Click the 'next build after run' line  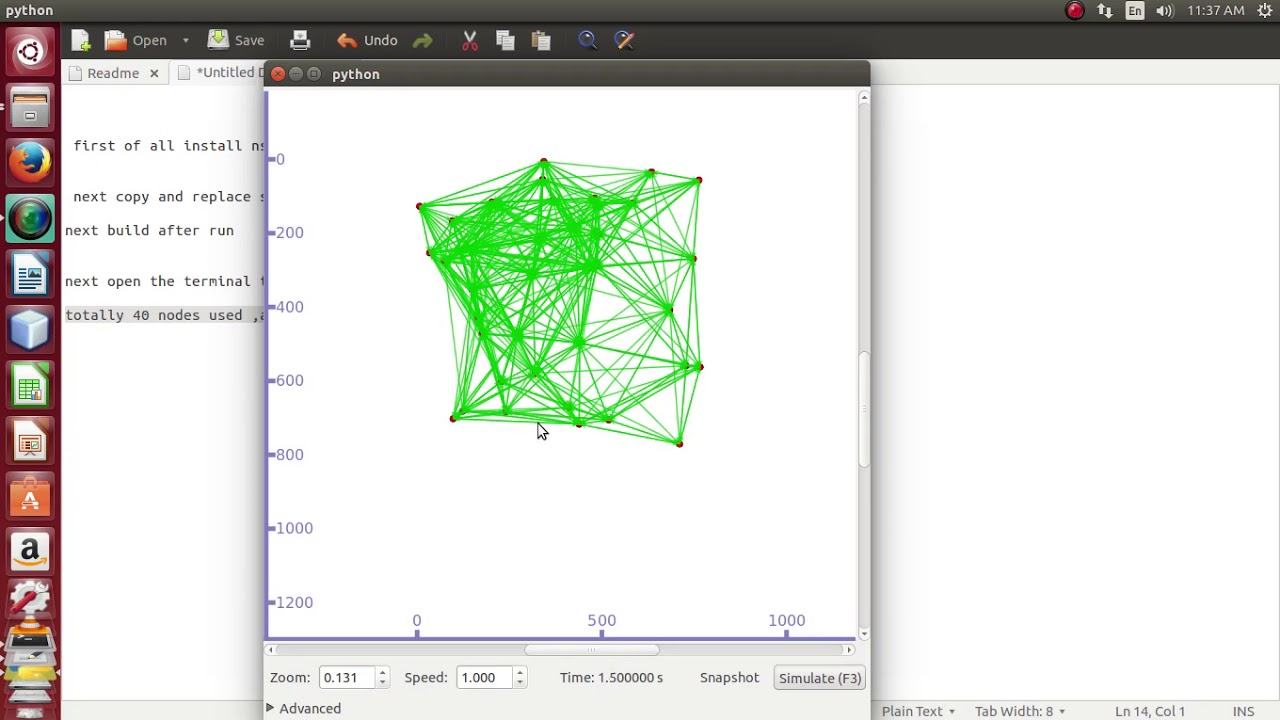pyautogui.click(x=149, y=230)
